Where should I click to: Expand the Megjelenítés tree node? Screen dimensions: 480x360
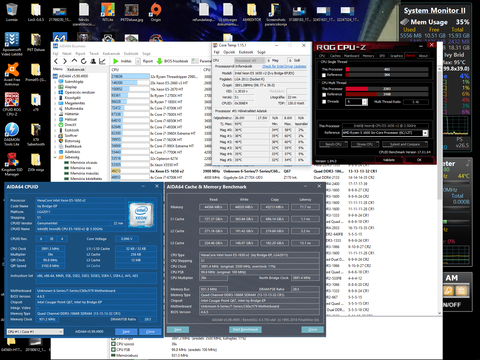coord(56,103)
